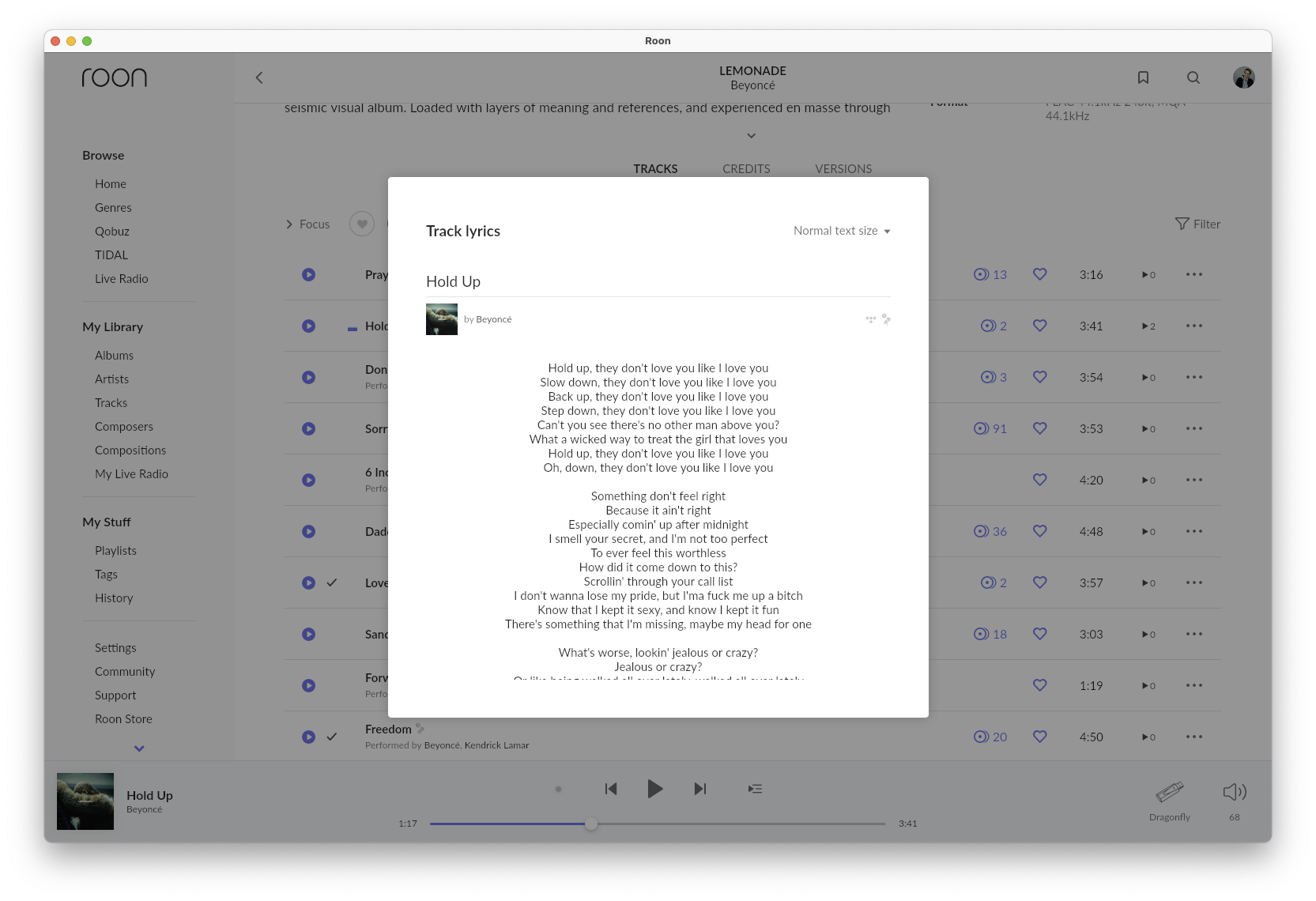Open bookmarks icon in header
The width and height of the screenshot is (1316, 901).
click(x=1143, y=77)
